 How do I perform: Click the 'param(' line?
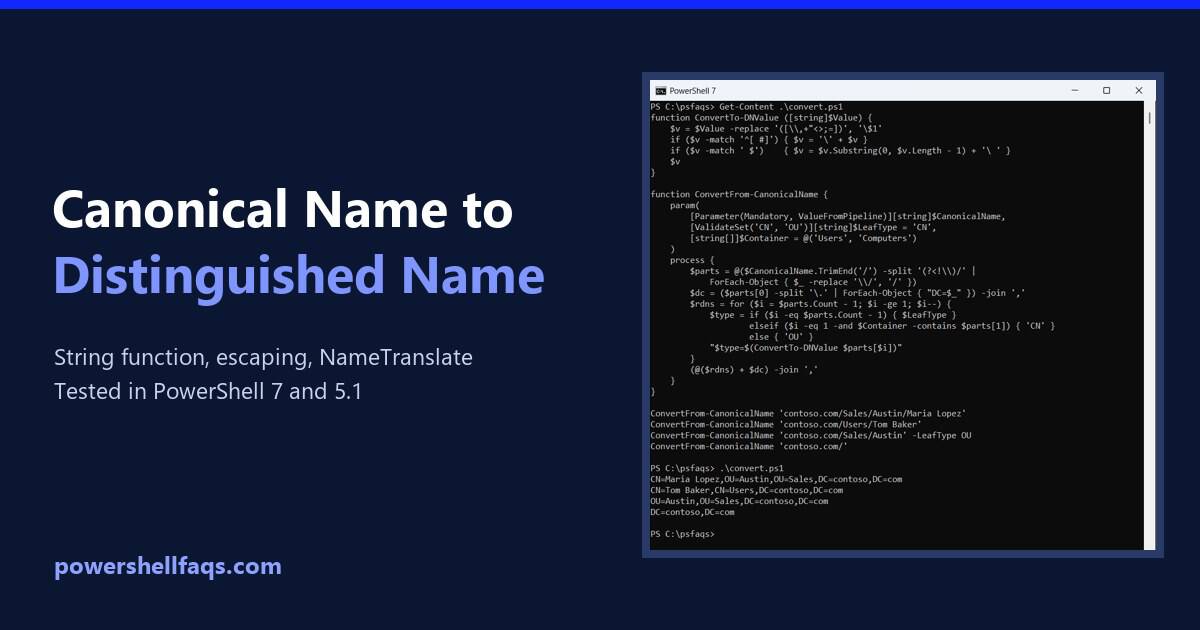685,205
